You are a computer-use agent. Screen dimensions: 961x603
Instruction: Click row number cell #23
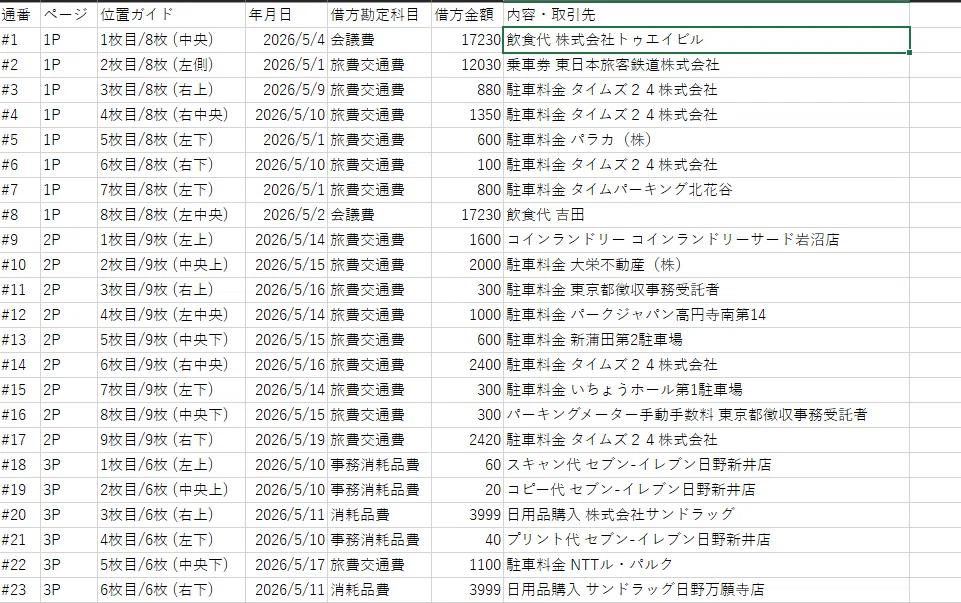(20, 590)
